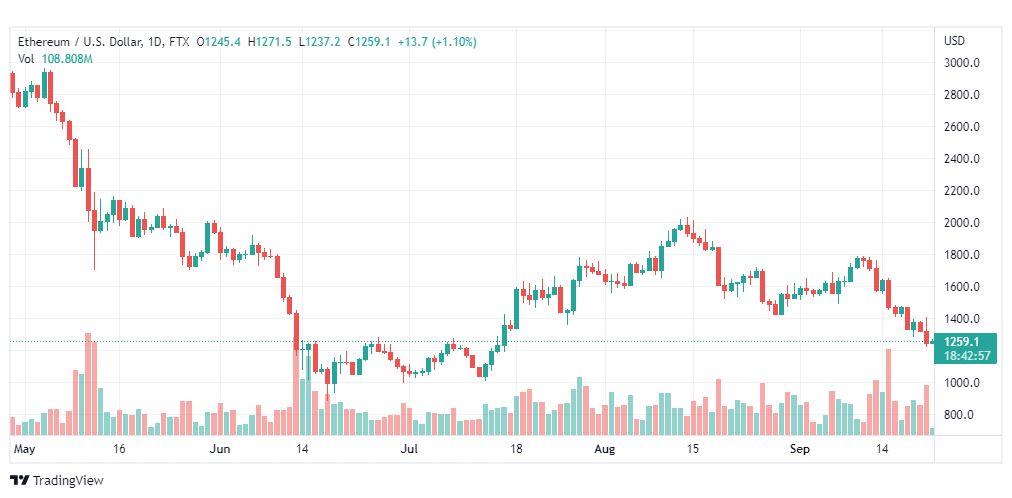
Task: Select the Ethereum / U.S. Dollar symbol title
Action: coord(79,42)
